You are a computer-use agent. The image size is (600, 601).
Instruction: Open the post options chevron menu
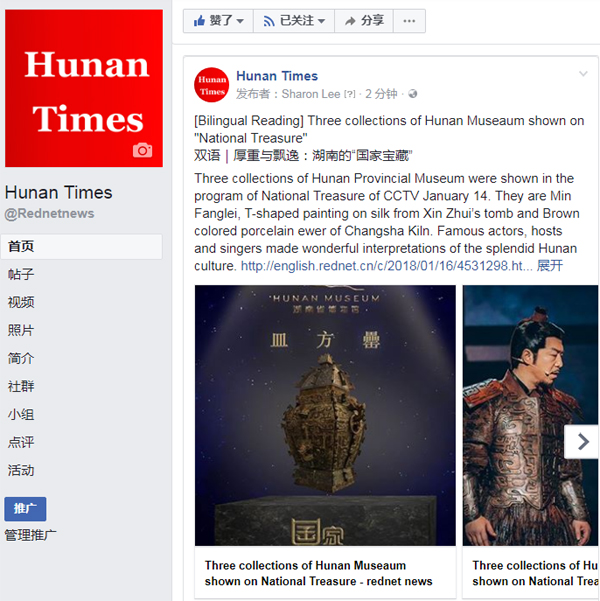[583, 74]
